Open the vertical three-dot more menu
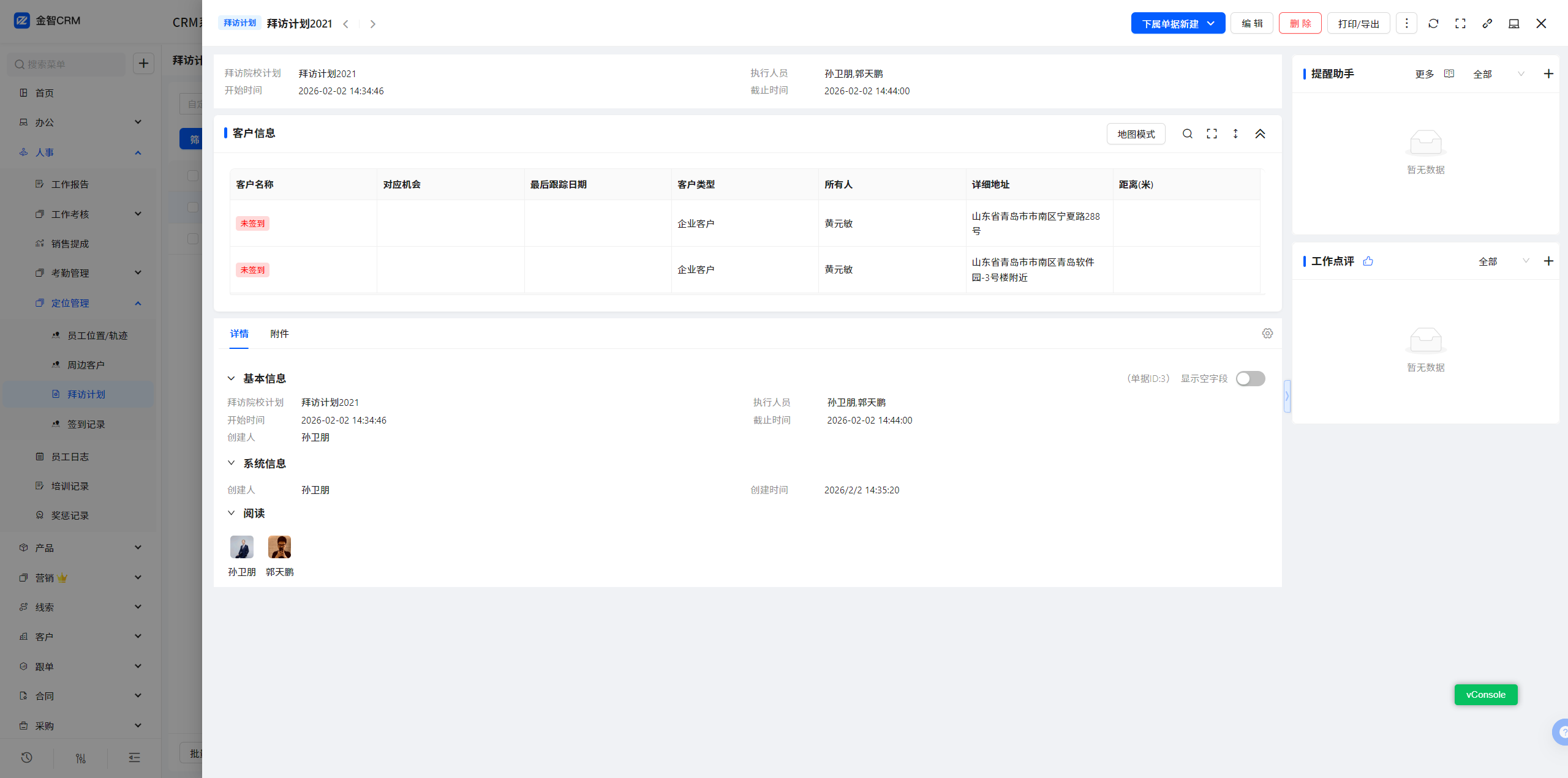 pyautogui.click(x=1406, y=23)
